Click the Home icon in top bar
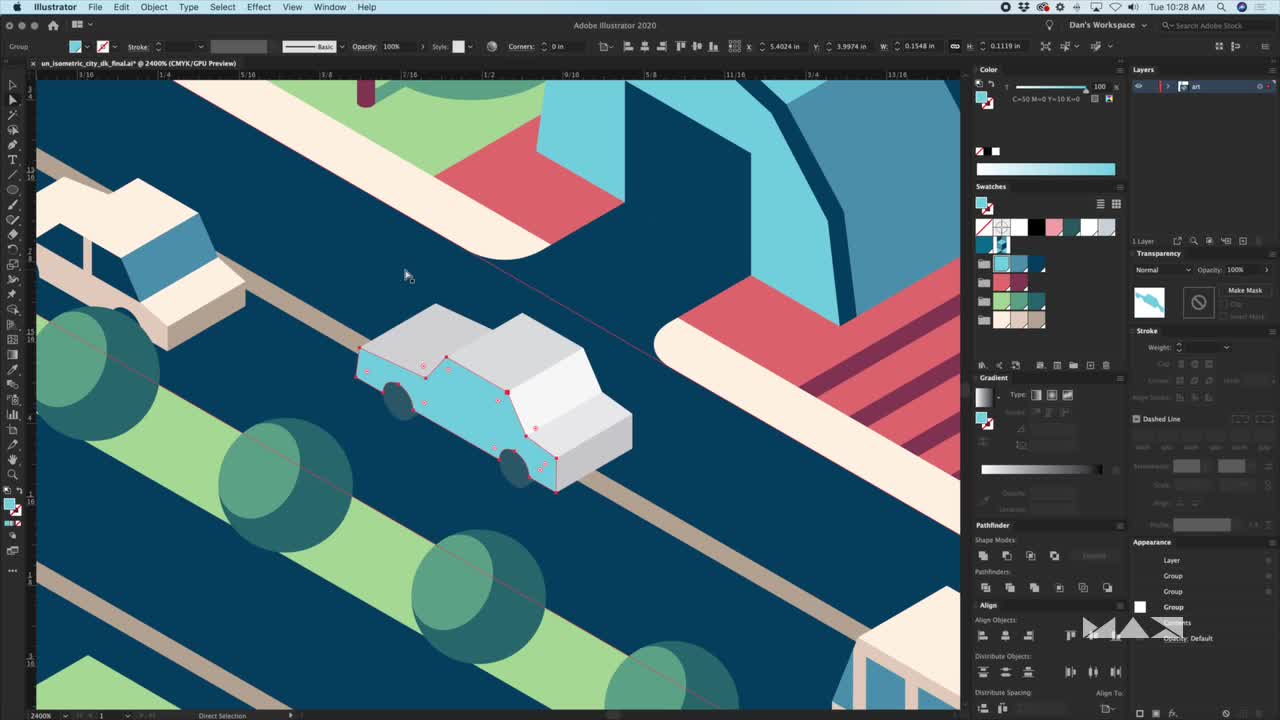Viewport: 1280px width, 720px height. (x=53, y=25)
